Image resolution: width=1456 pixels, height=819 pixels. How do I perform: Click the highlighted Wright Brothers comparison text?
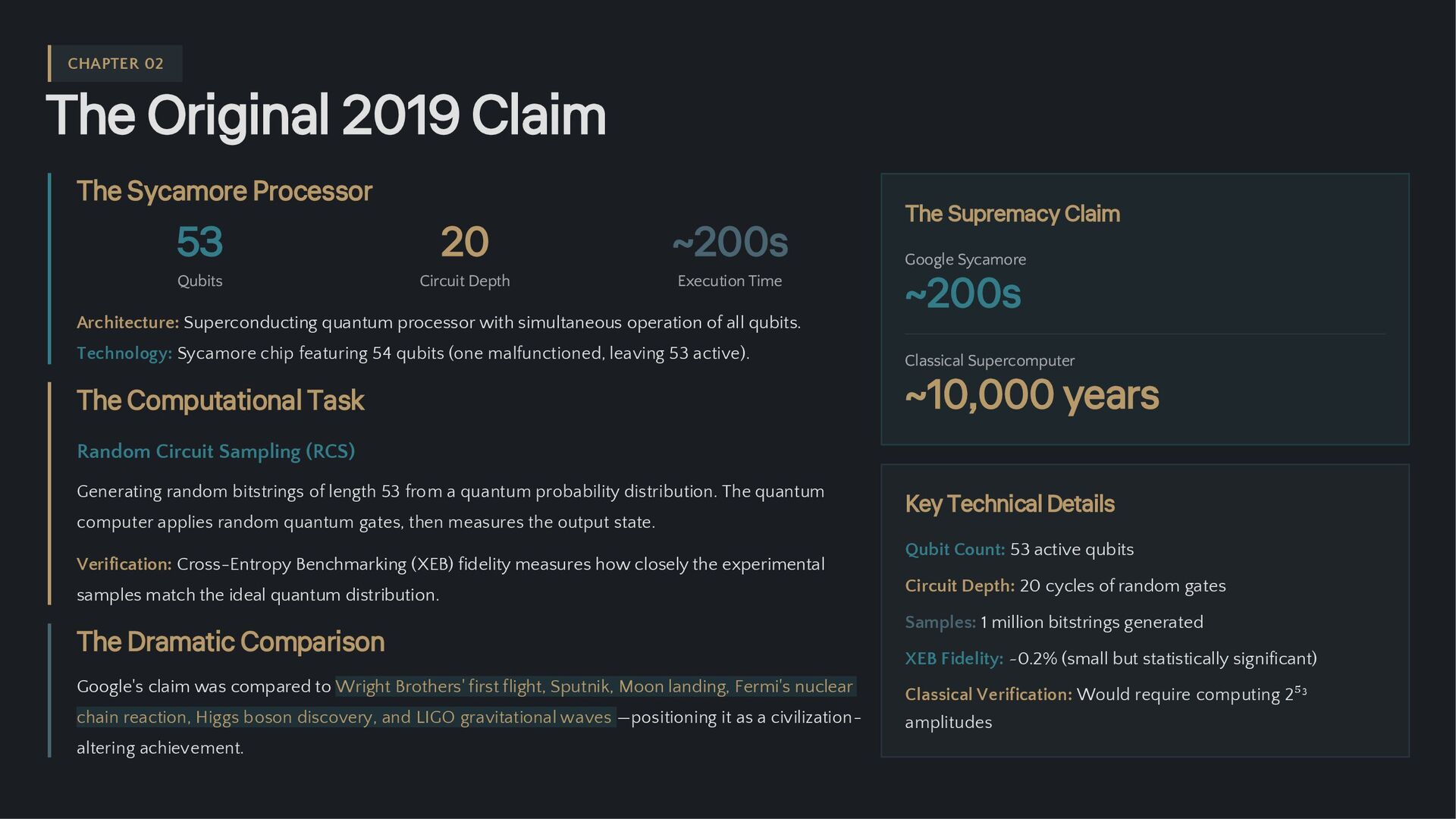point(466,701)
